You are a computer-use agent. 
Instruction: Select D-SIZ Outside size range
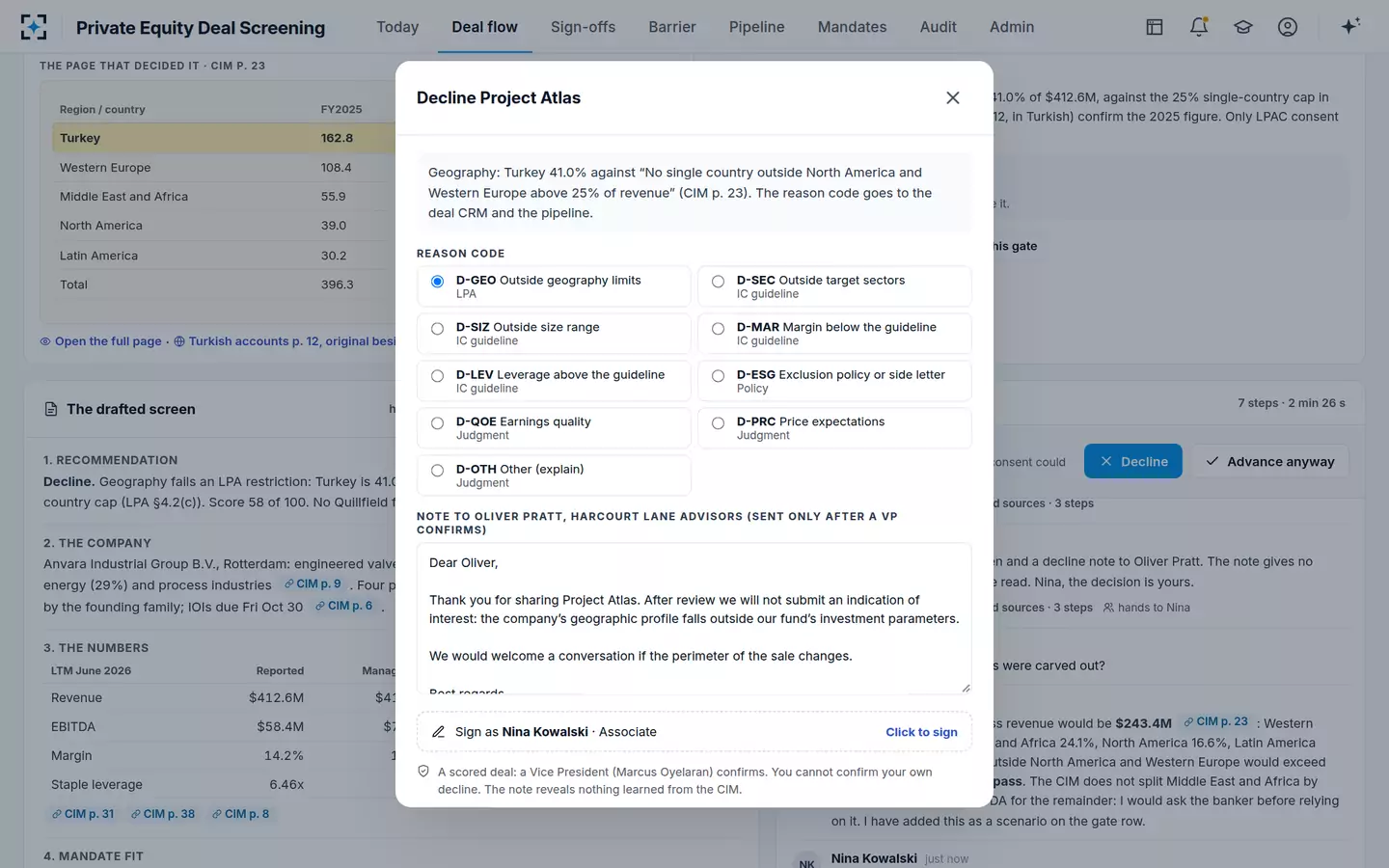tap(554, 334)
